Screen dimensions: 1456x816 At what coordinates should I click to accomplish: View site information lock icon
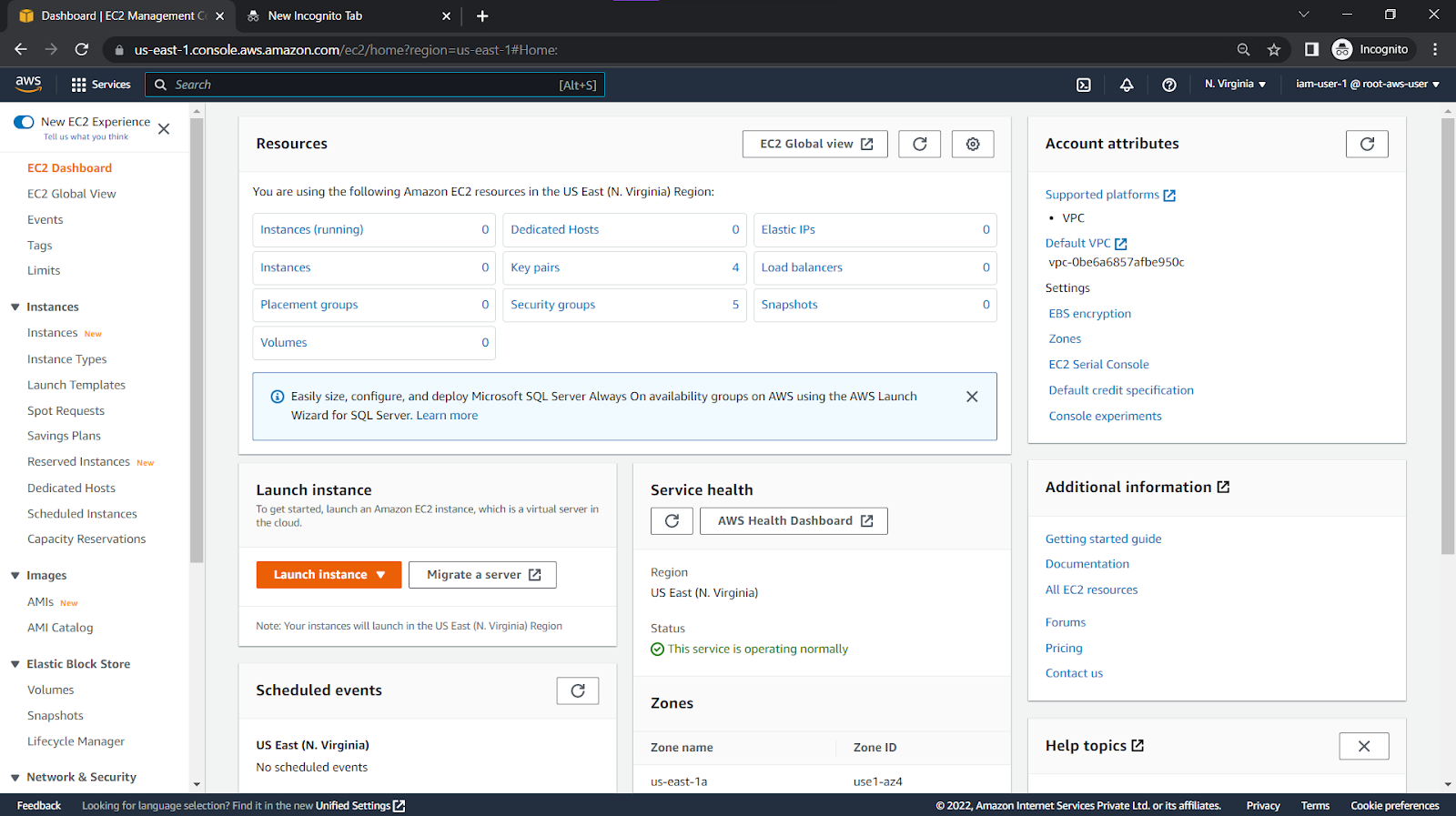[x=119, y=50]
